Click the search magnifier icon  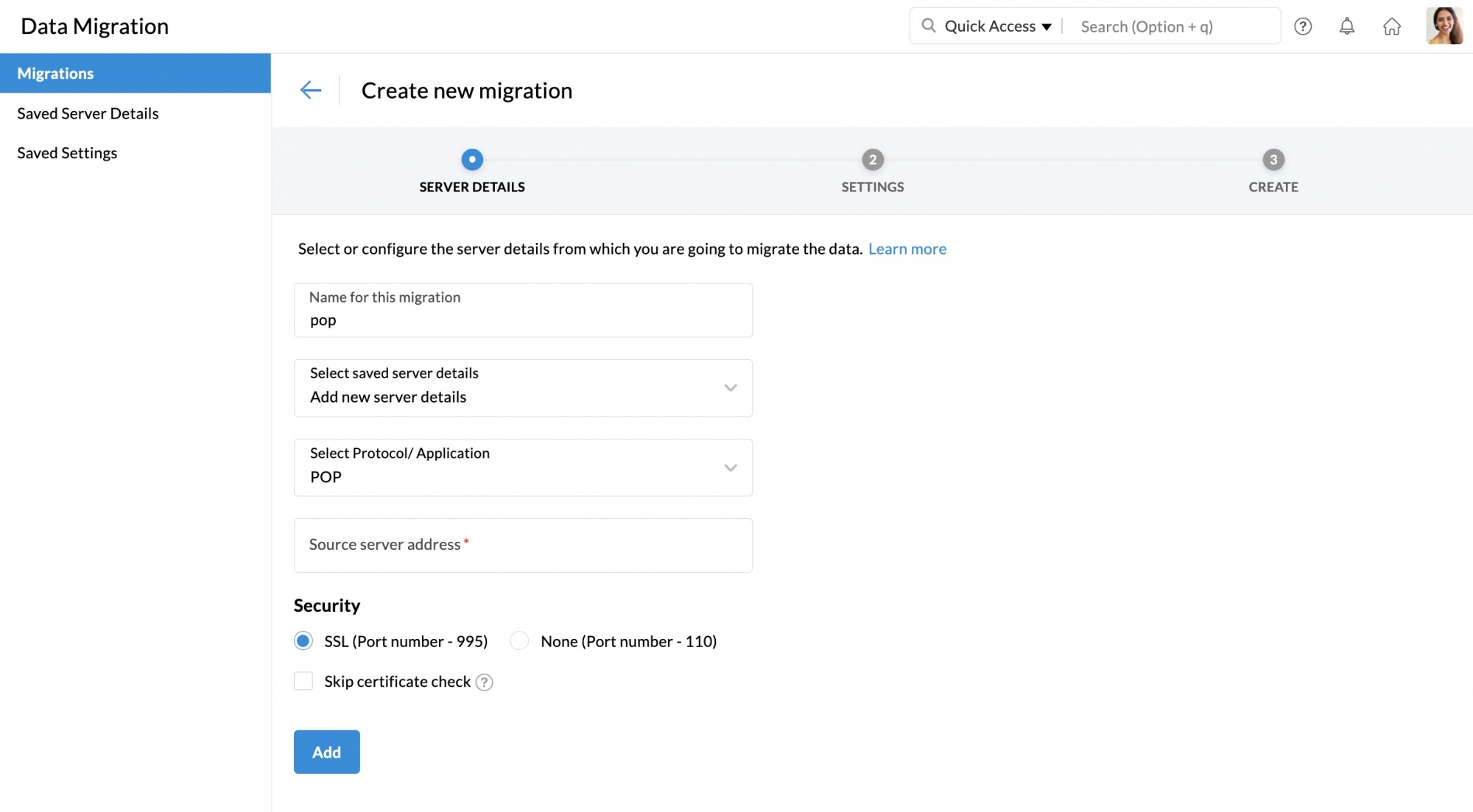tap(929, 26)
